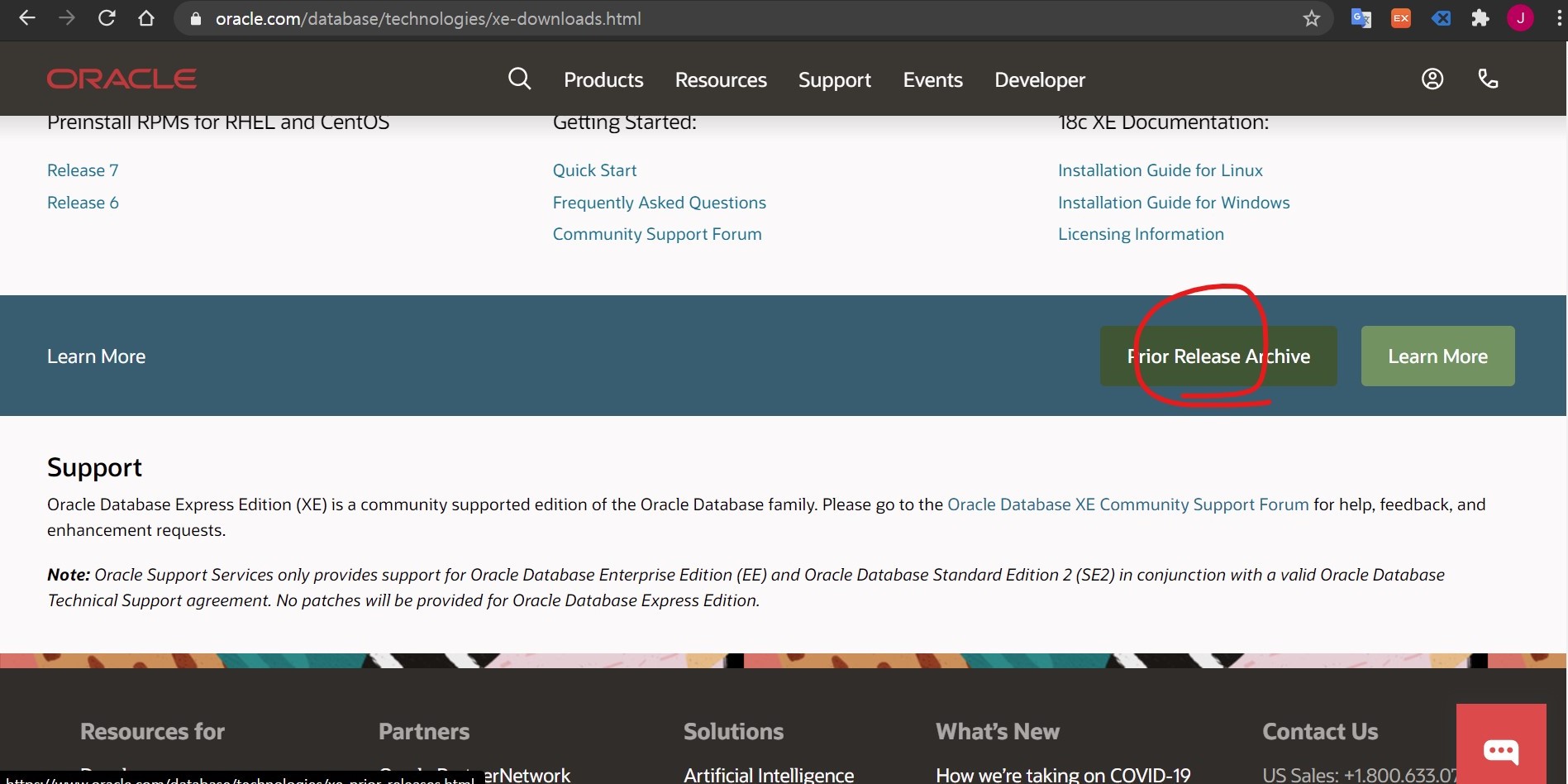Open the Resources navigation menu

pyautogui.click(x=721, y=80)
